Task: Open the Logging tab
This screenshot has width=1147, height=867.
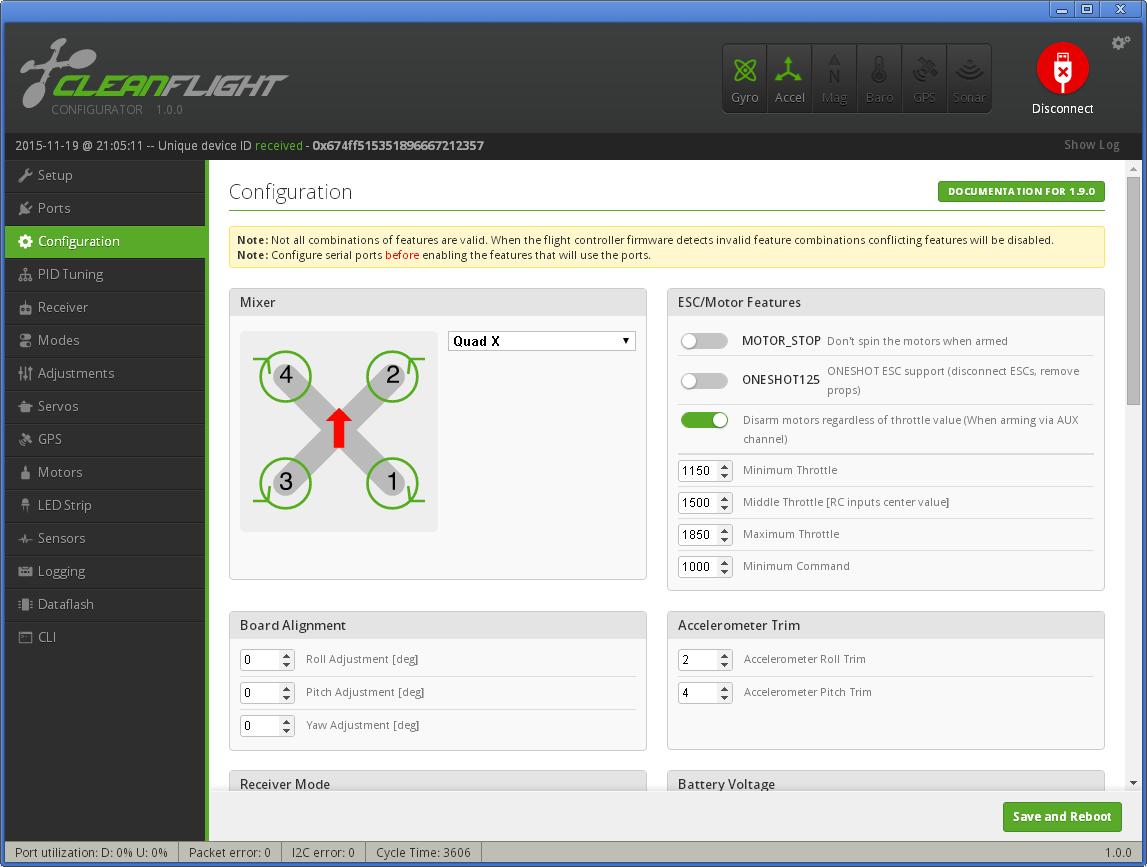Action: pyautogui.click(x=105, y=571)
